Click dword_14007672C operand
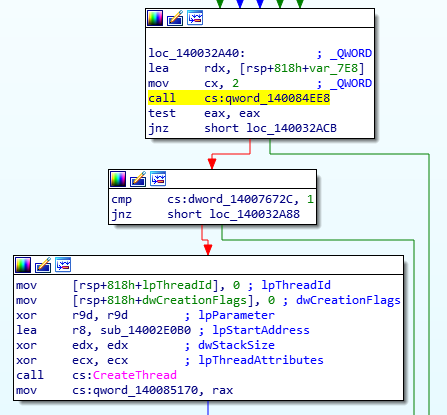This screenshot has width=447, height=415. pos(241,199)
